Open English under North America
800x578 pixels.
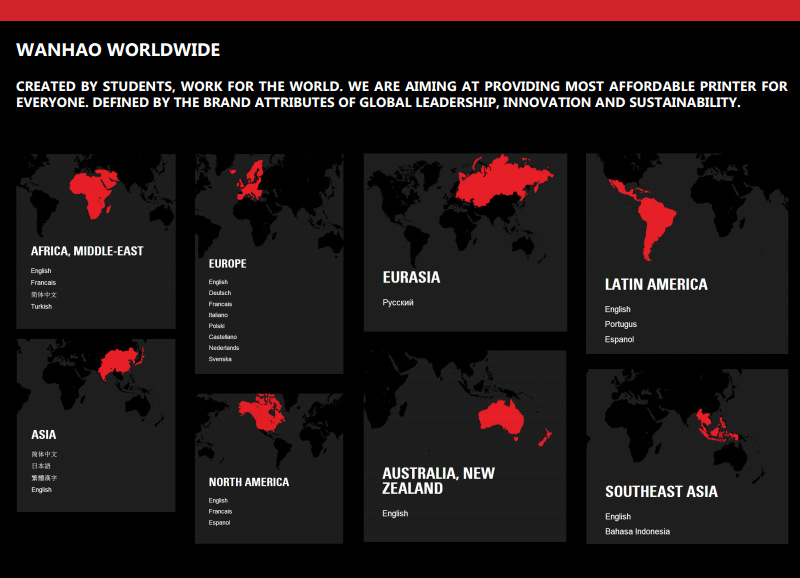218,500
